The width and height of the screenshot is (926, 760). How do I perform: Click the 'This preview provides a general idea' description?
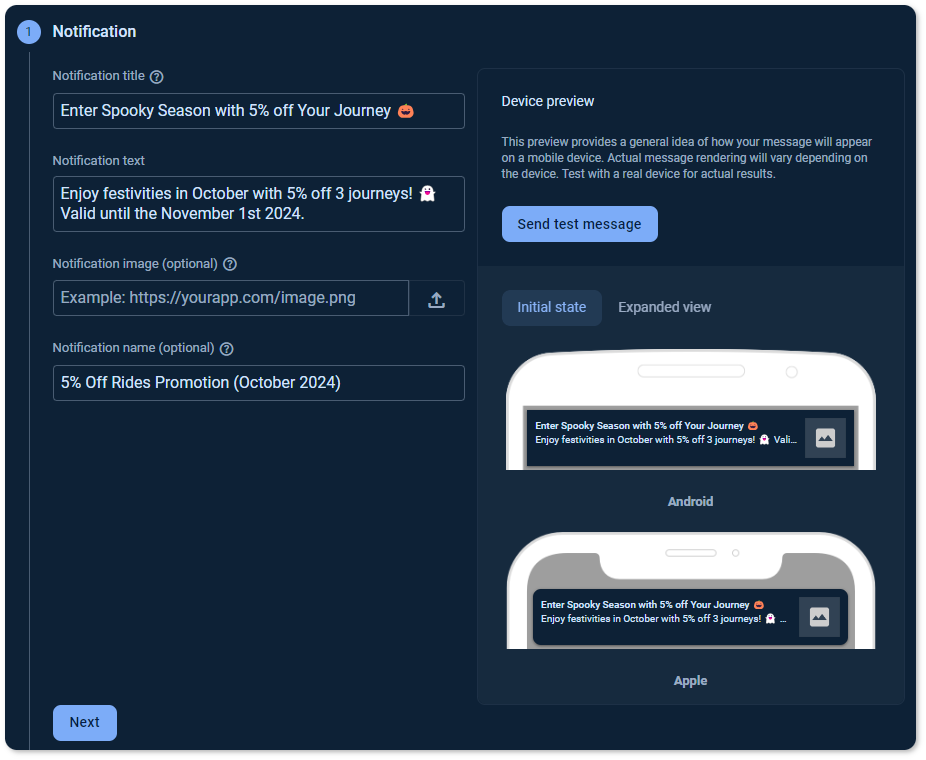(686, 158)
